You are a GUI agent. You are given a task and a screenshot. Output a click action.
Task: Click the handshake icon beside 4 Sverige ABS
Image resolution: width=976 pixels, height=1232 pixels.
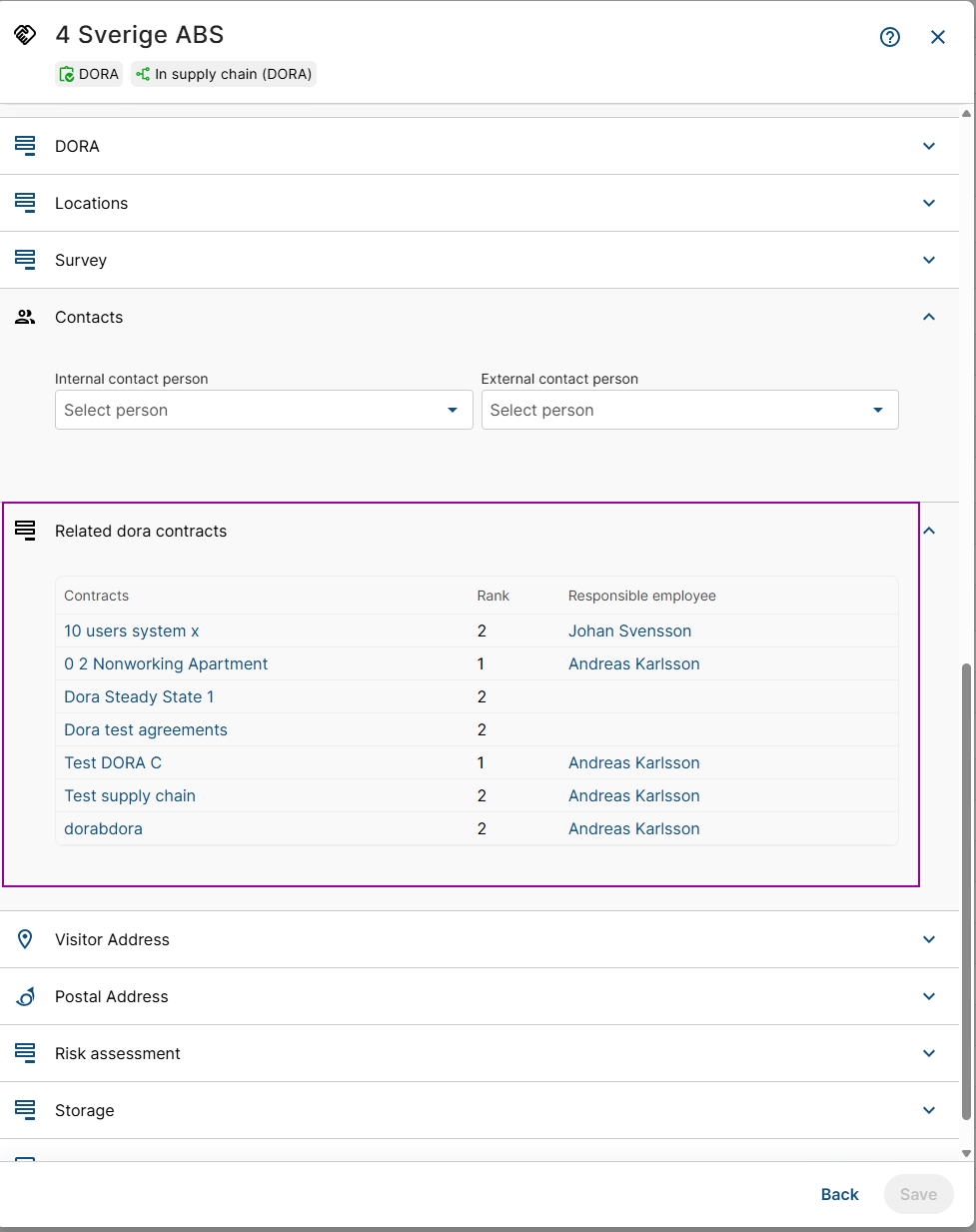pos(25,35)
